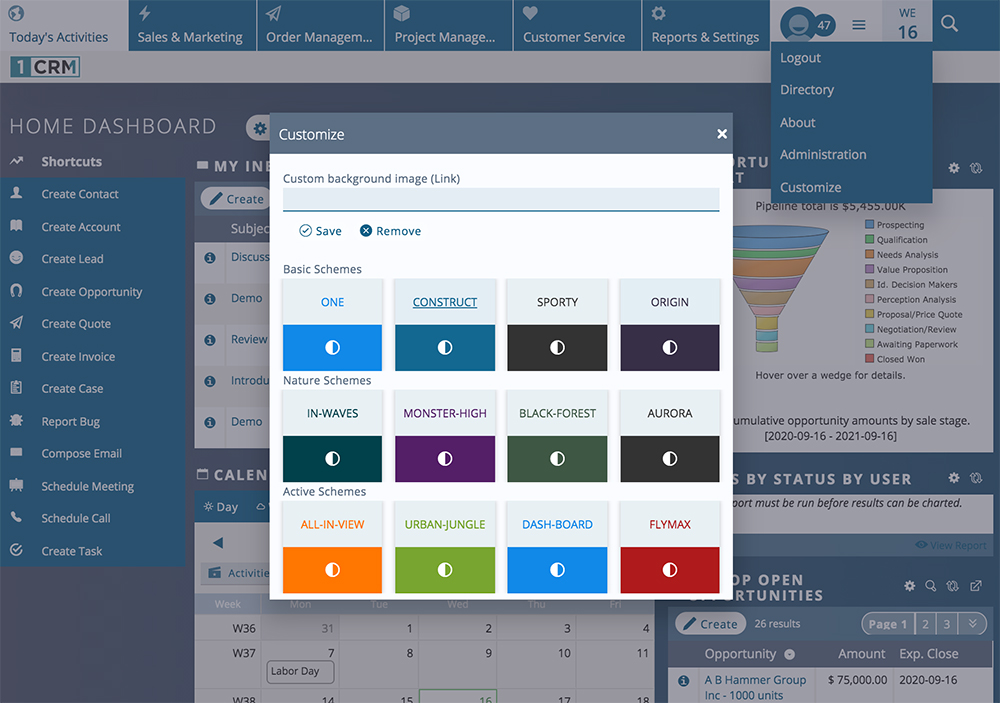
Task: Open the hamburger menu icon beside user avatar
Action: pos(858,25)
